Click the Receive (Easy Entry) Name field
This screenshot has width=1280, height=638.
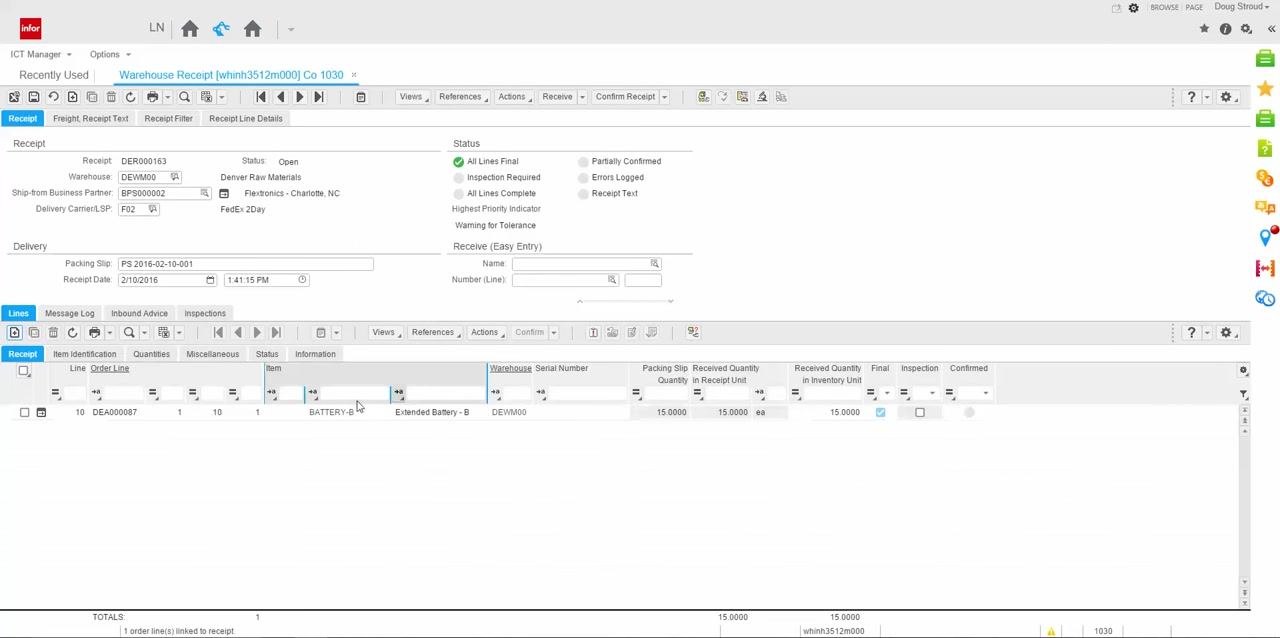(x=586, y=264)
